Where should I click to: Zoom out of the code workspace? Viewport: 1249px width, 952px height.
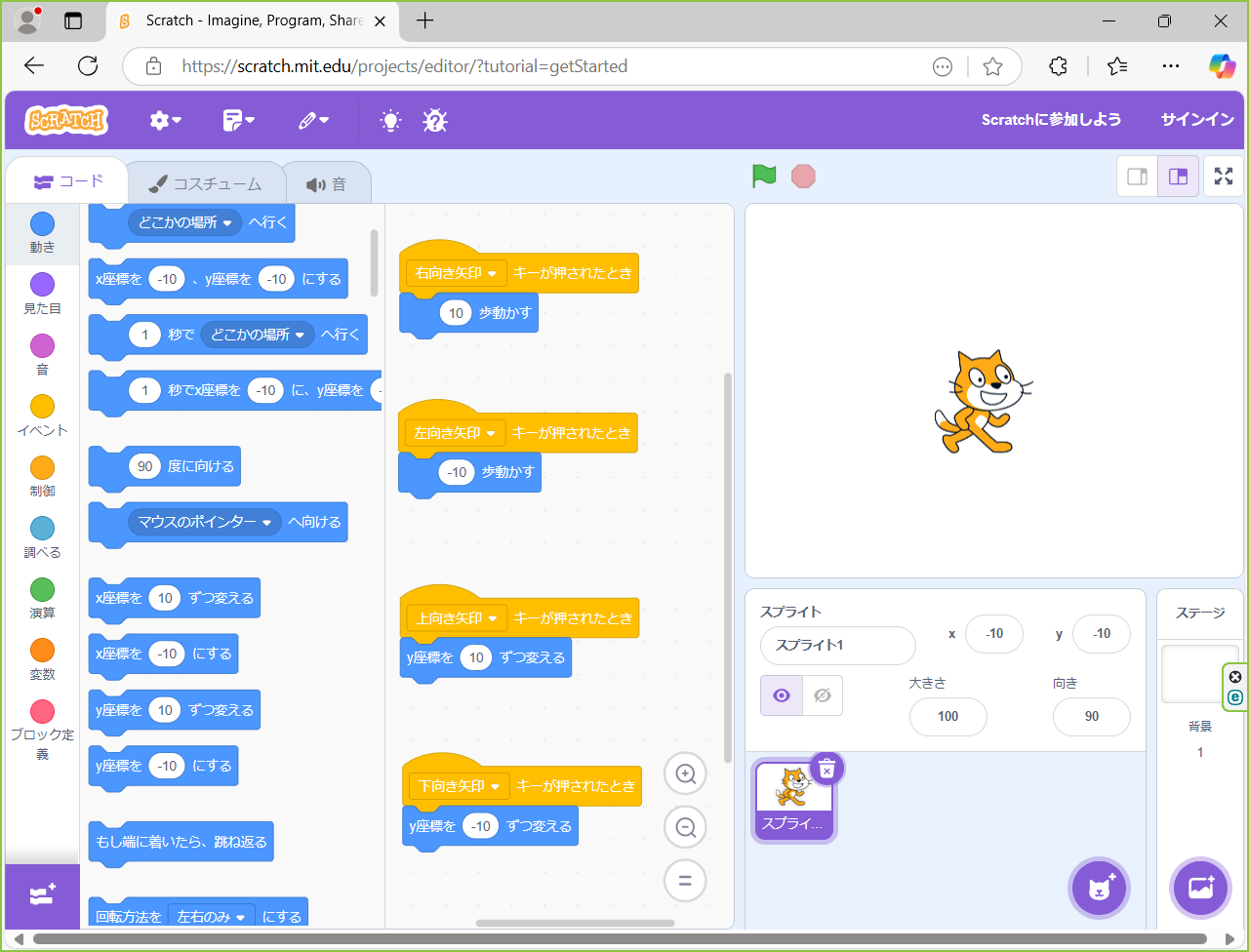click(x=685, y=828)
